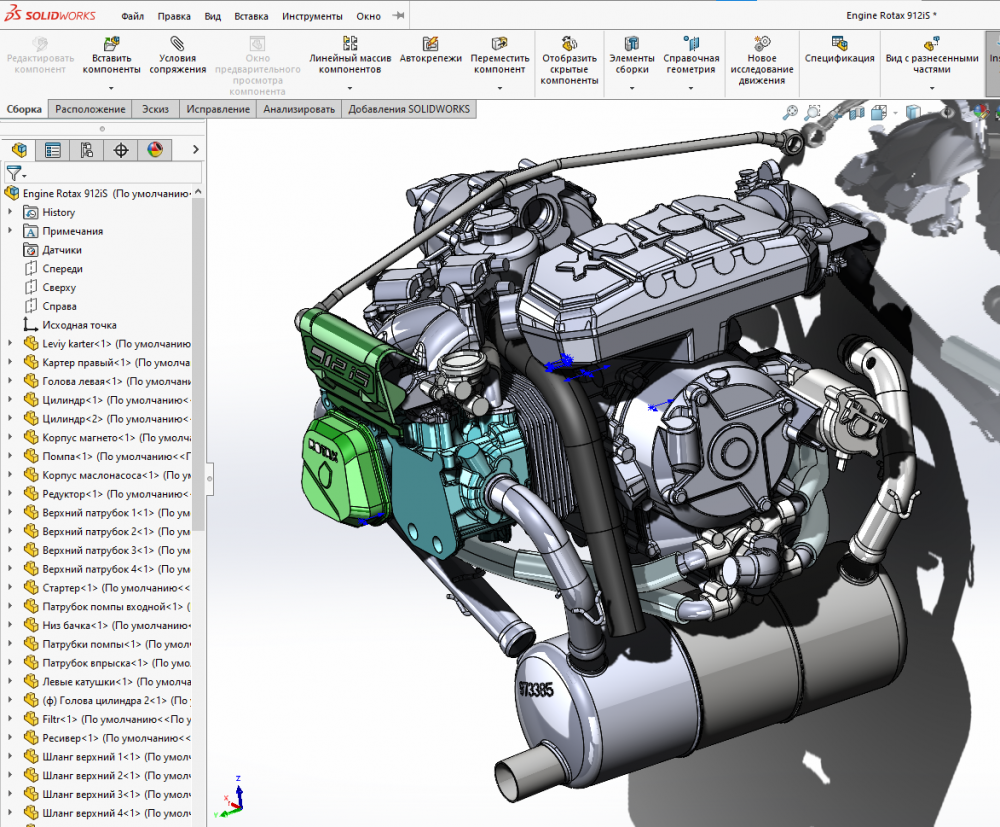Click the Bill of Materials (Спецификация) icon
This screenshot has width=1000, height=827.
pyautogui.click(x=839, y=44)
